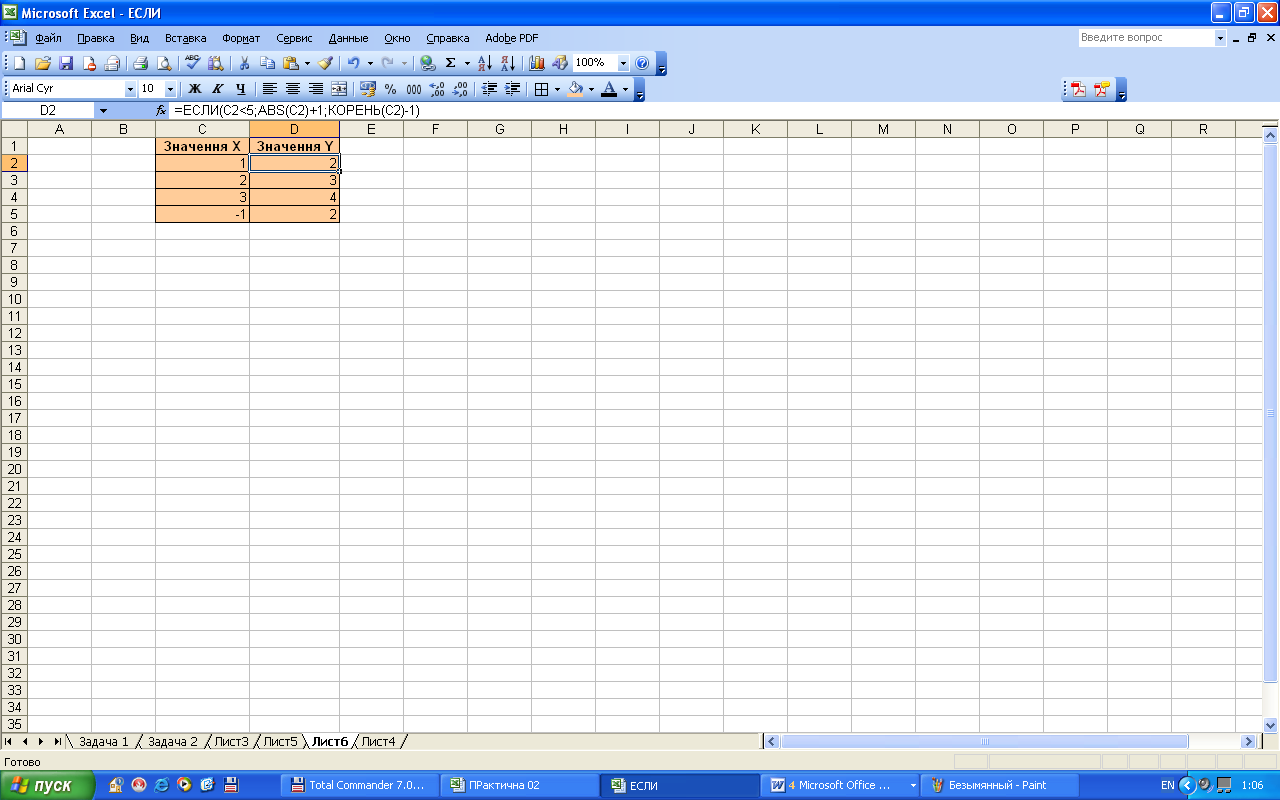Sort descending with the Z-A icon
This screenshot has height=800, width=1280.
point(508,63)
